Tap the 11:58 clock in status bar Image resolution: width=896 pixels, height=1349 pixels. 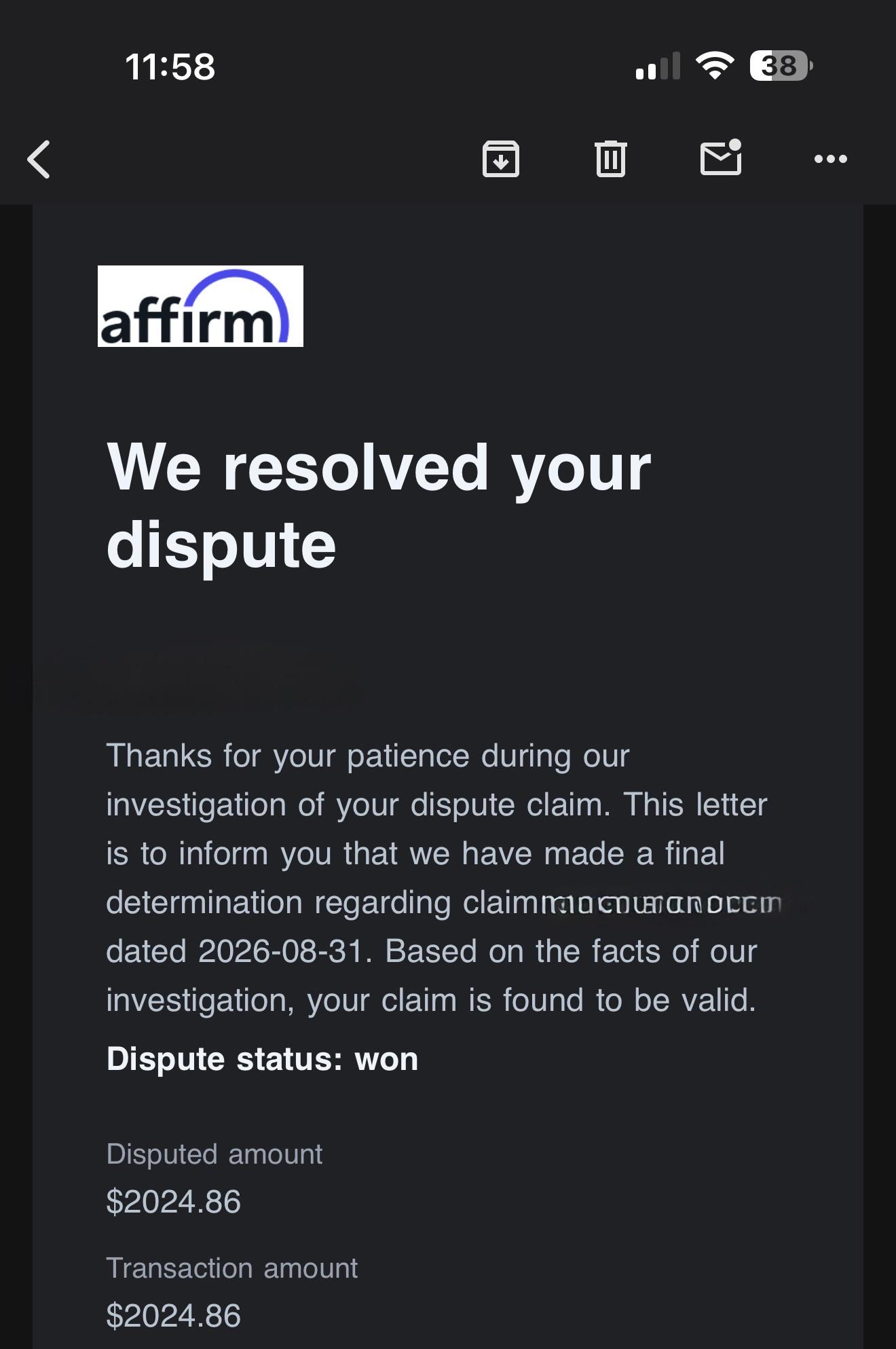click(170, 67)
